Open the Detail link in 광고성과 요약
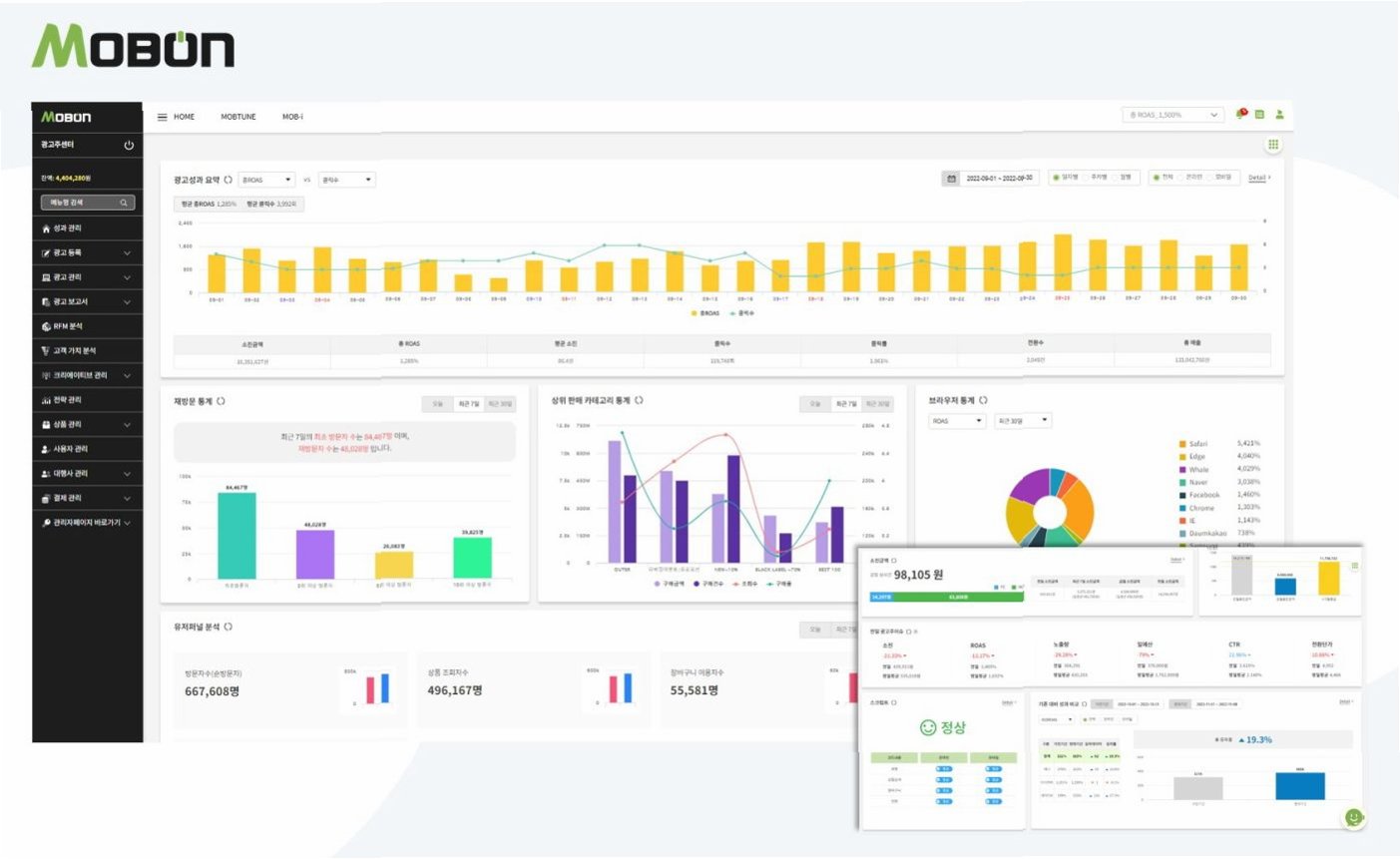The width and height of the screenshot is (1400, 859). pyautogui.click(x=1259, y=179)
